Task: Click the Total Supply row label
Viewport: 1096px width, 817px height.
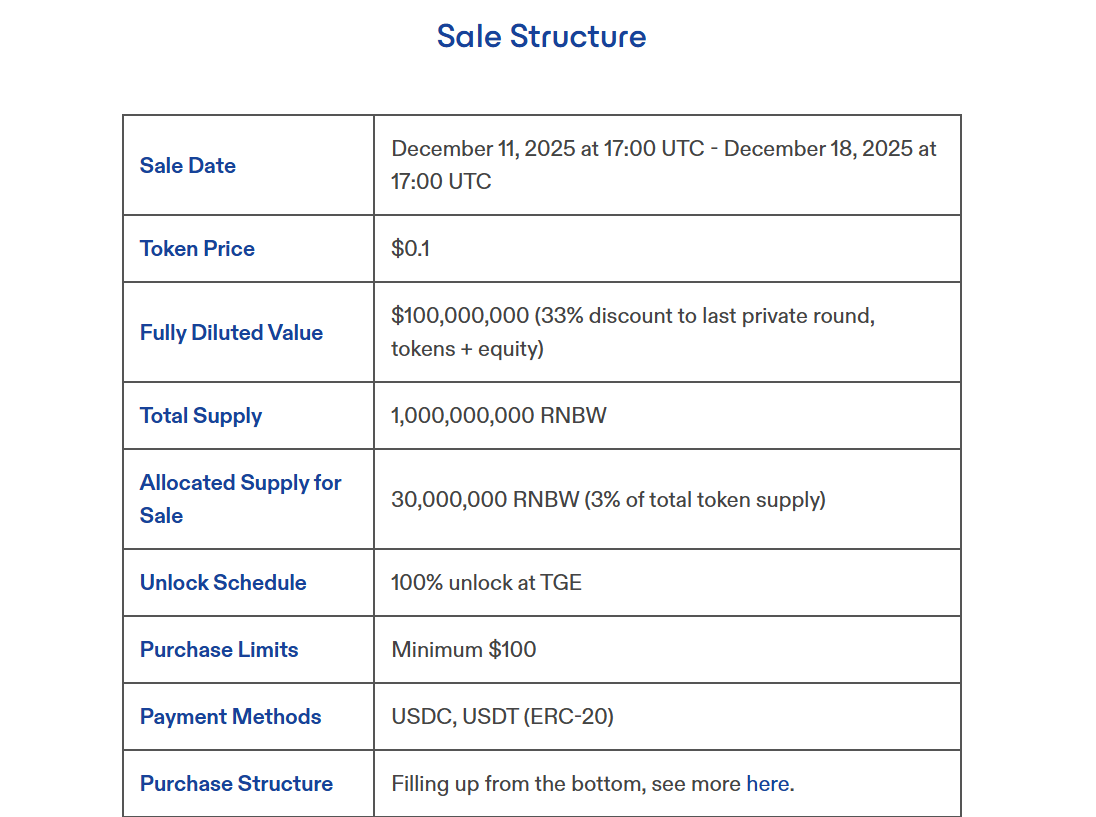Action: 201,416
